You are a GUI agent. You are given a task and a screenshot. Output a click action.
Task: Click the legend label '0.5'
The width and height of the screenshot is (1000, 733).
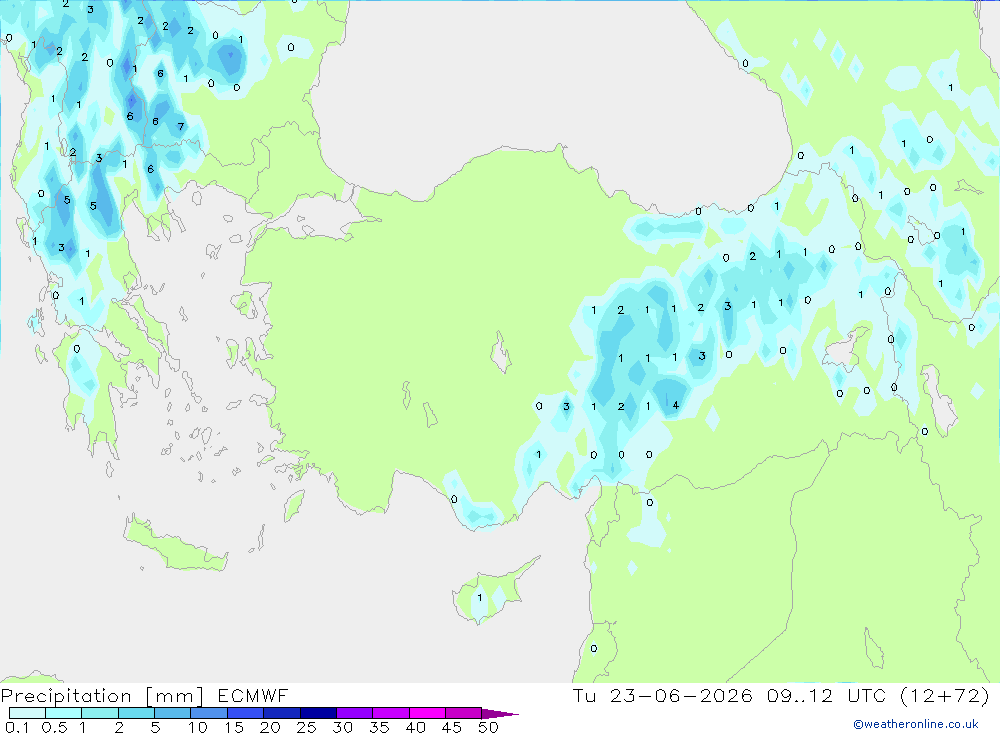click(55, 727)
